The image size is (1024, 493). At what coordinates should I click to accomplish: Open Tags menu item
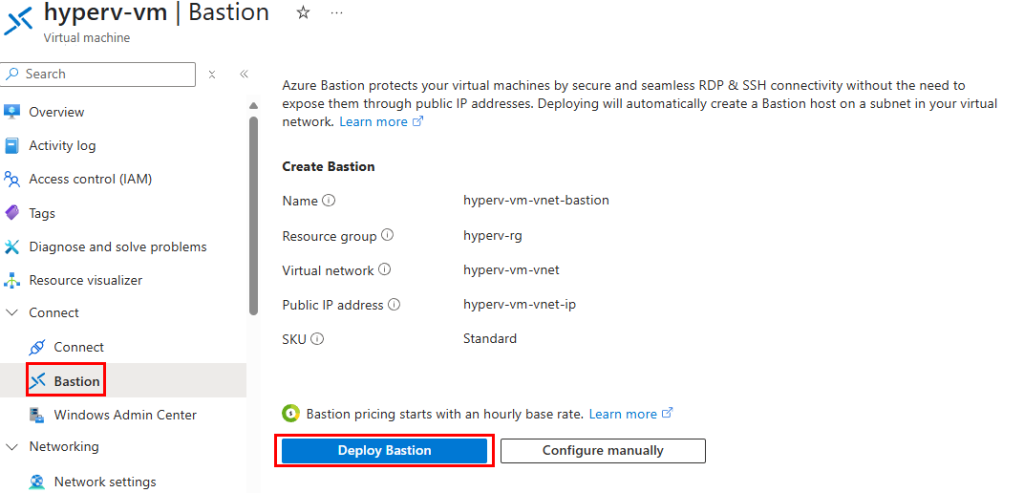pos(42,214)
